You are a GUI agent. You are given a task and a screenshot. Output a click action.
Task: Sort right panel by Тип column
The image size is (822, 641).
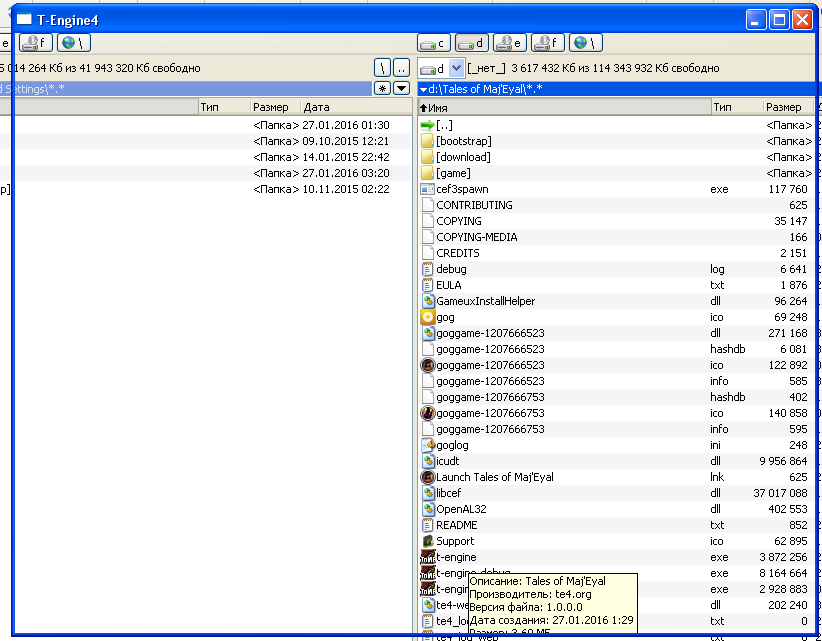pos(737,107)
